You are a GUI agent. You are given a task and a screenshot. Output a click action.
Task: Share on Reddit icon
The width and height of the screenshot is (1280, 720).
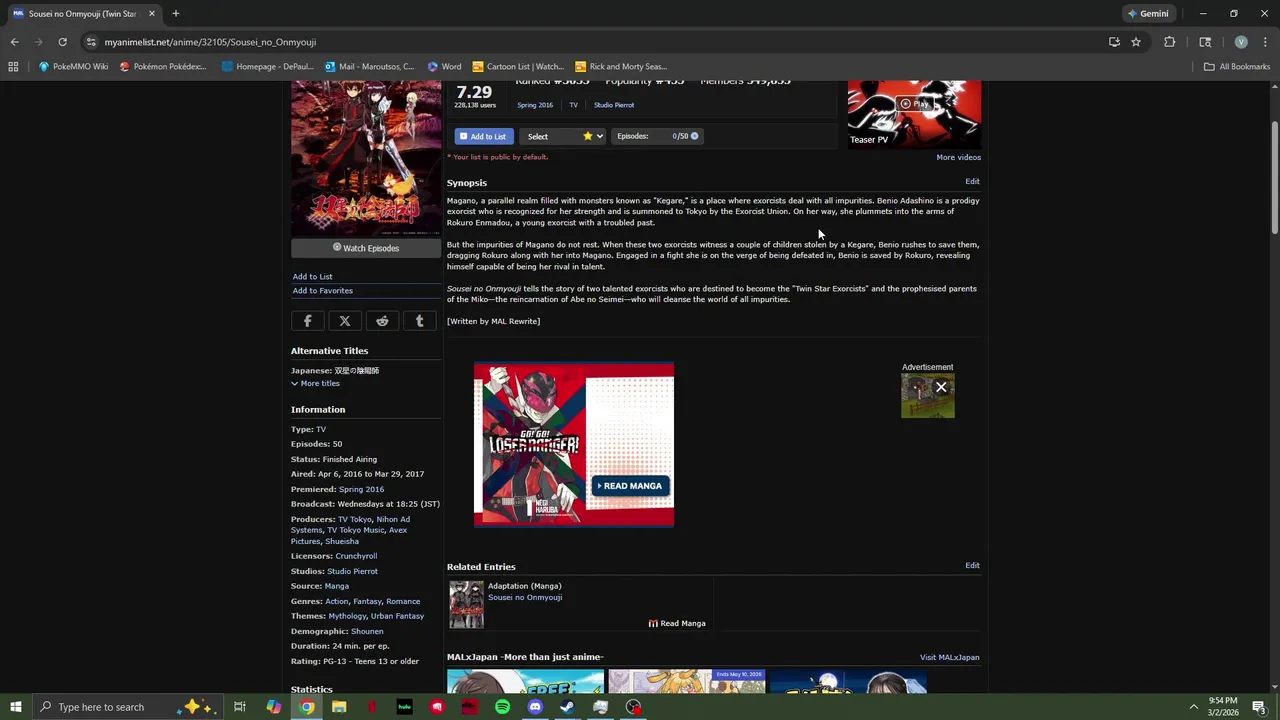click(382, 321)
